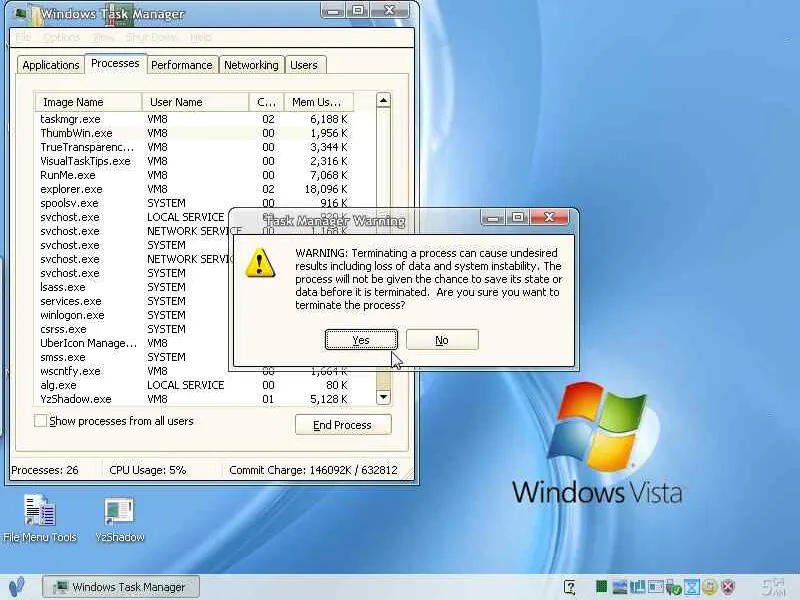The width and height of the screenshot is (800, 600).
Task: Open the File Menu Tools desktop shortcut
Action: (40, 518)
